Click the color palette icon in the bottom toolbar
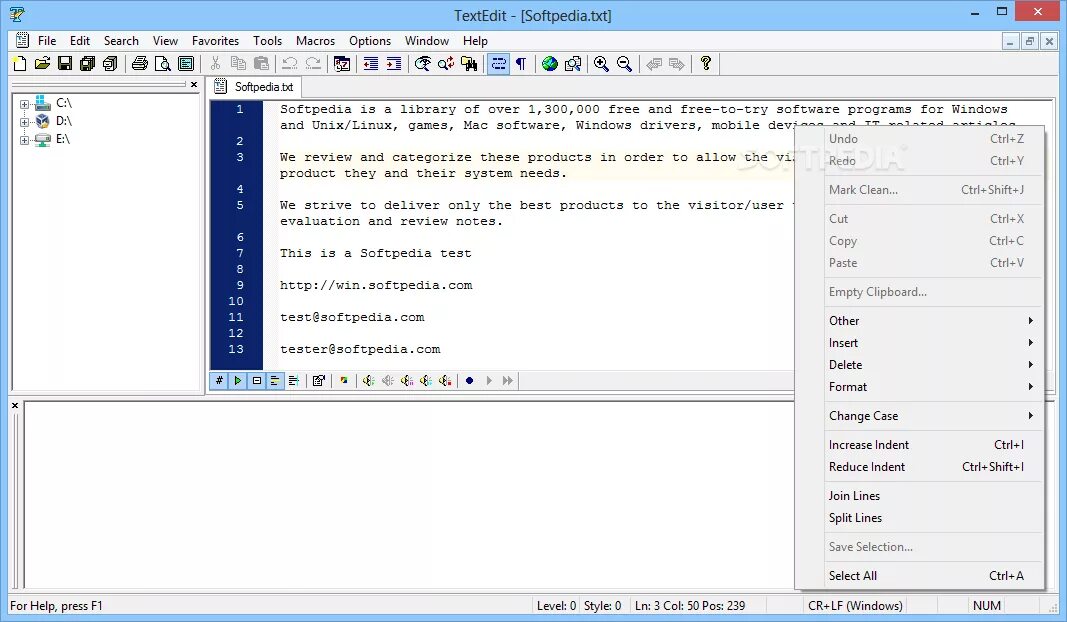 click(x=344, y=380)
